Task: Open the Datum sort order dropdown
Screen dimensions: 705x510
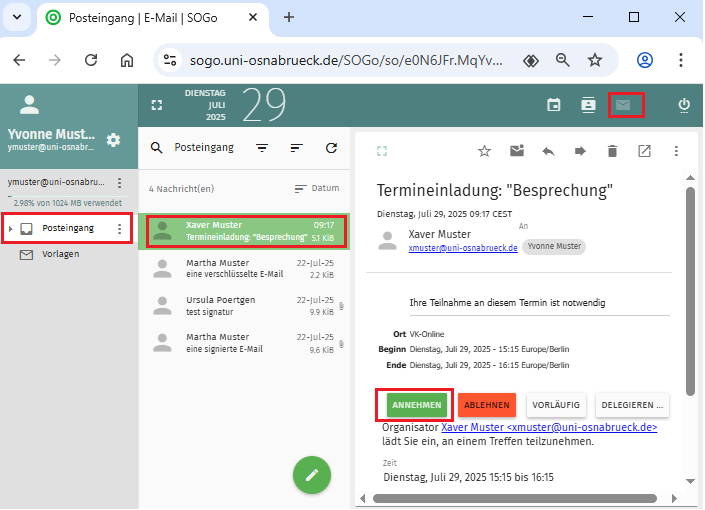Action: coord(317,188)
